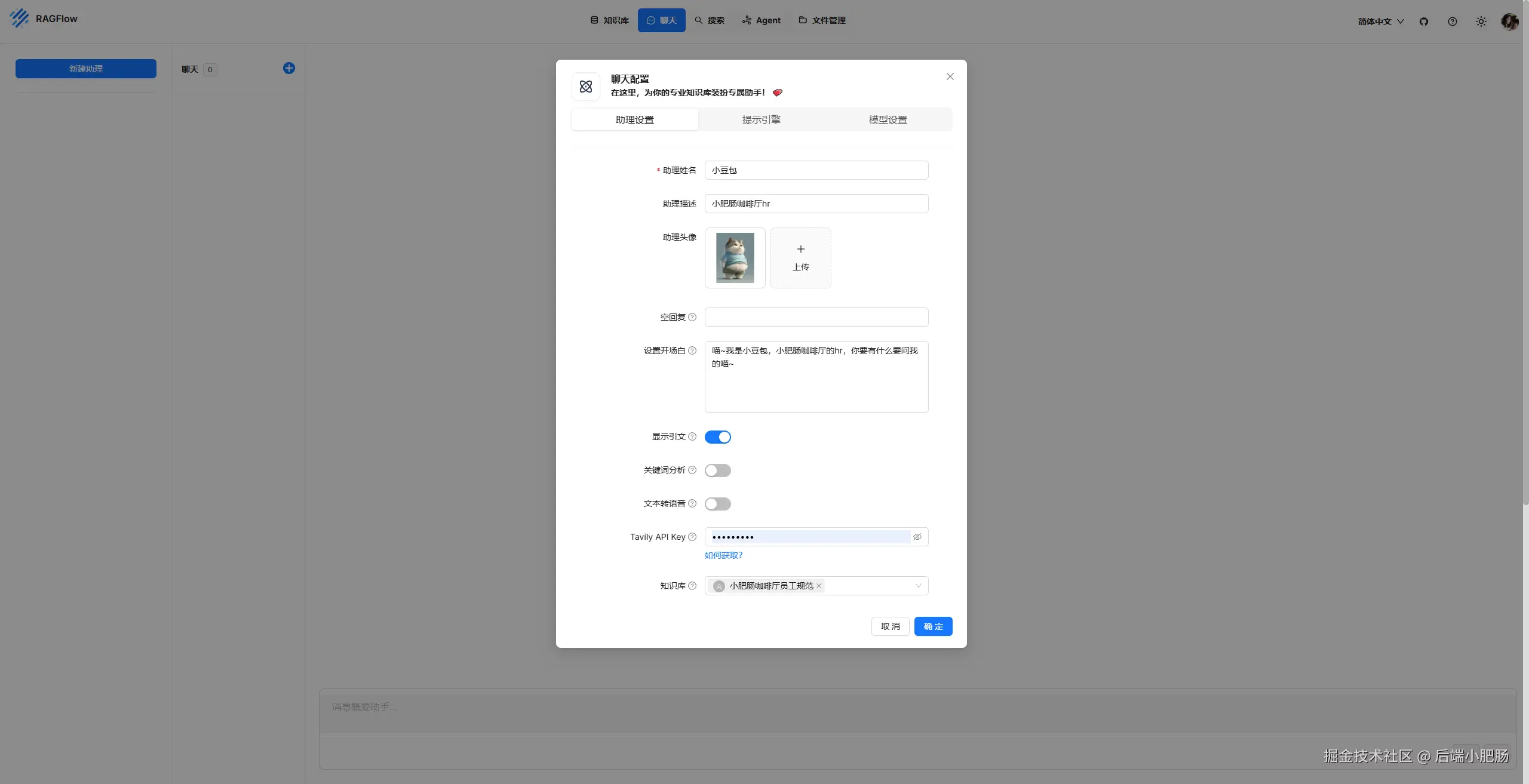Open the help question-mark icon in header

[1453, 21]
